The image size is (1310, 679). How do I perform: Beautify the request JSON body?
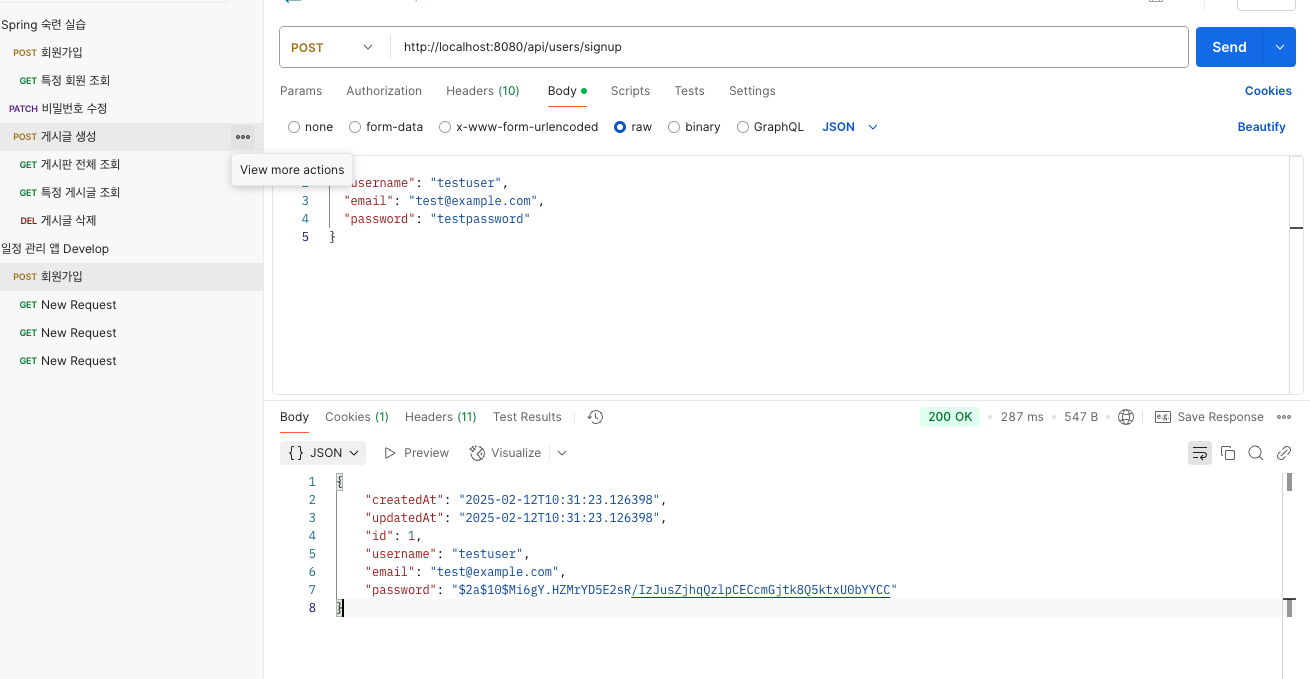1261,127
